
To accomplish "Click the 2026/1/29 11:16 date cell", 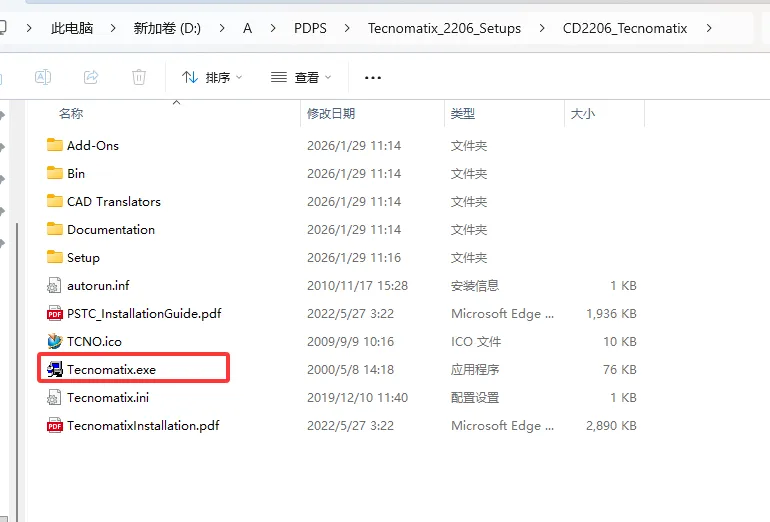I will coord(354,257).
